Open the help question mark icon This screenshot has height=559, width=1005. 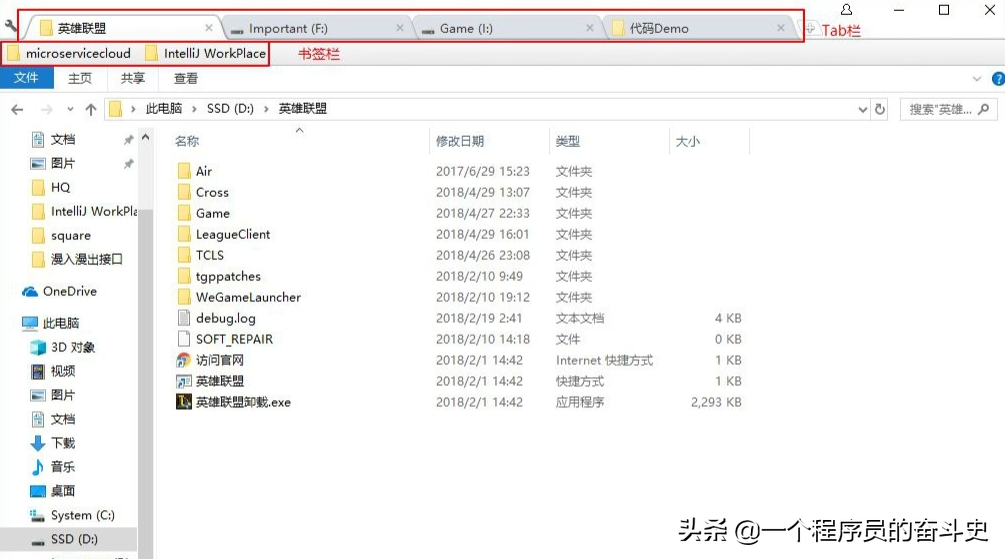tap(998, 79)
